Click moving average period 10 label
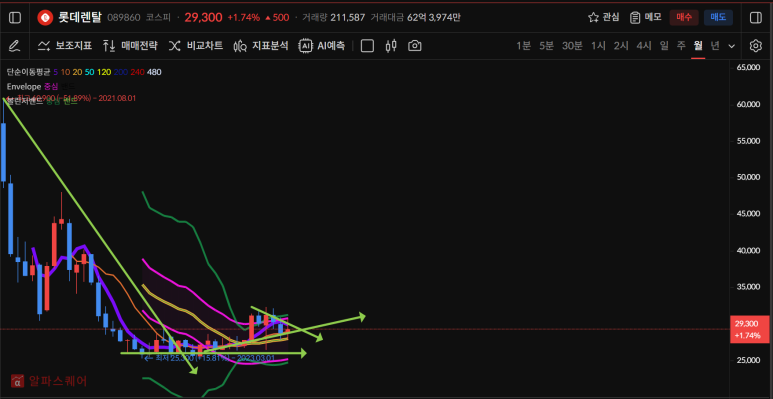 65,72
